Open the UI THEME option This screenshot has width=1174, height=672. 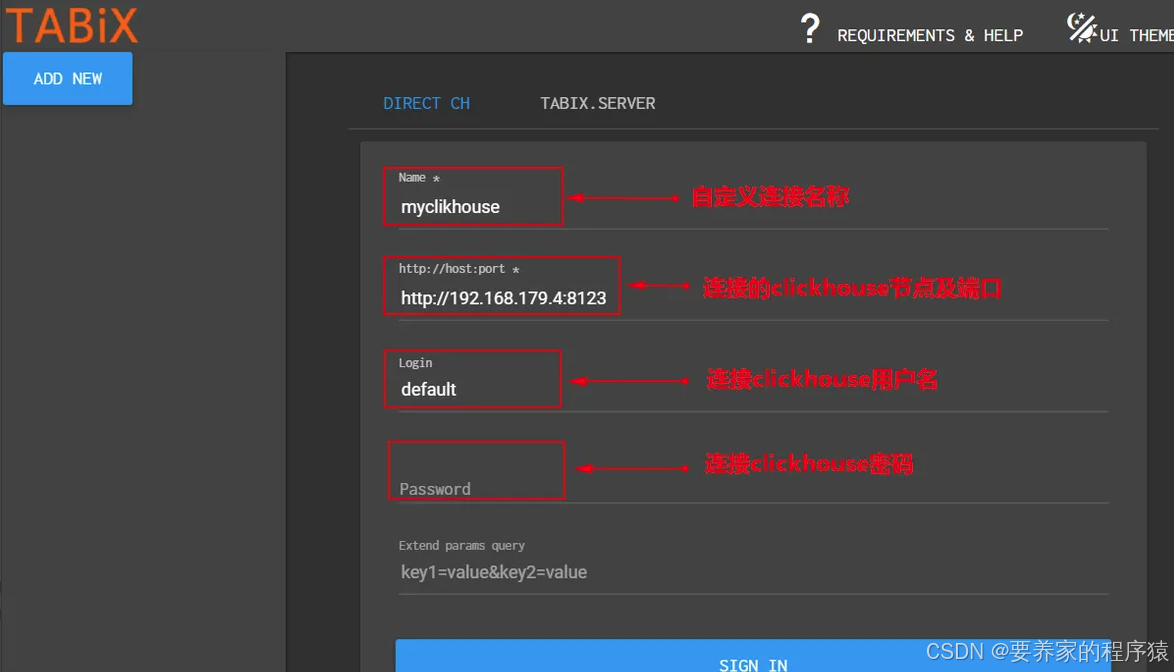coord(1137,35)
